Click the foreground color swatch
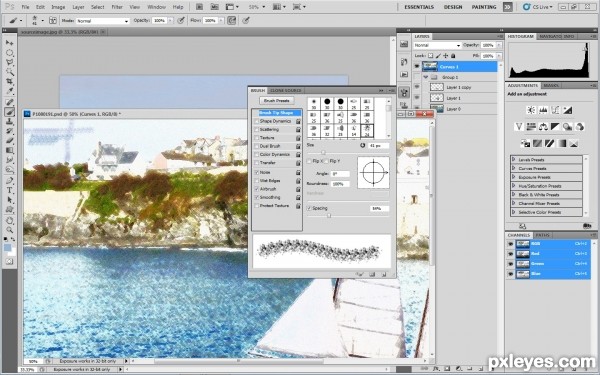The image size is (600, 375). (7, 248)
